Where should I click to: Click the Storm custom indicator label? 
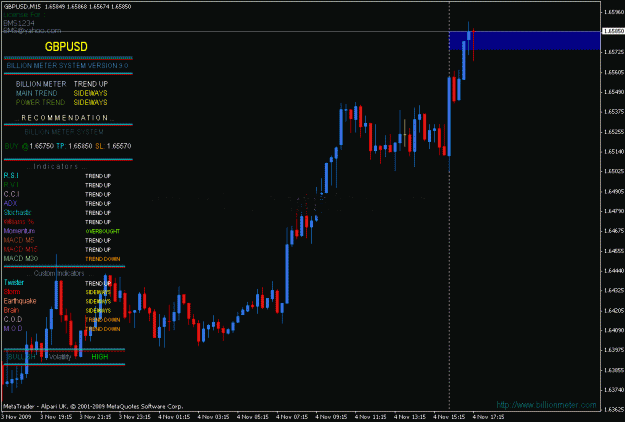[12, 292]
